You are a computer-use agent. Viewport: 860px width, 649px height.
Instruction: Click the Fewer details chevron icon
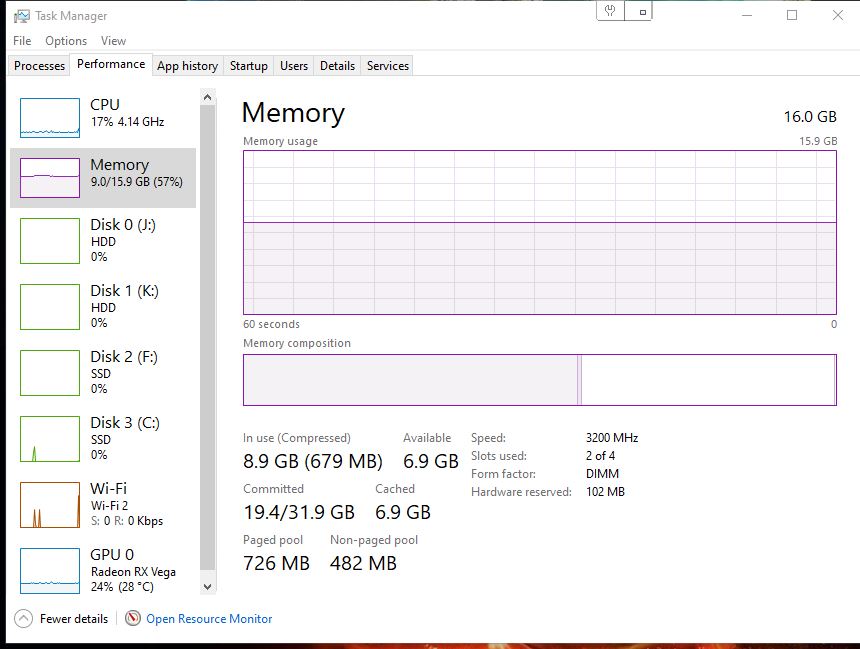click(x=23, y=619)
